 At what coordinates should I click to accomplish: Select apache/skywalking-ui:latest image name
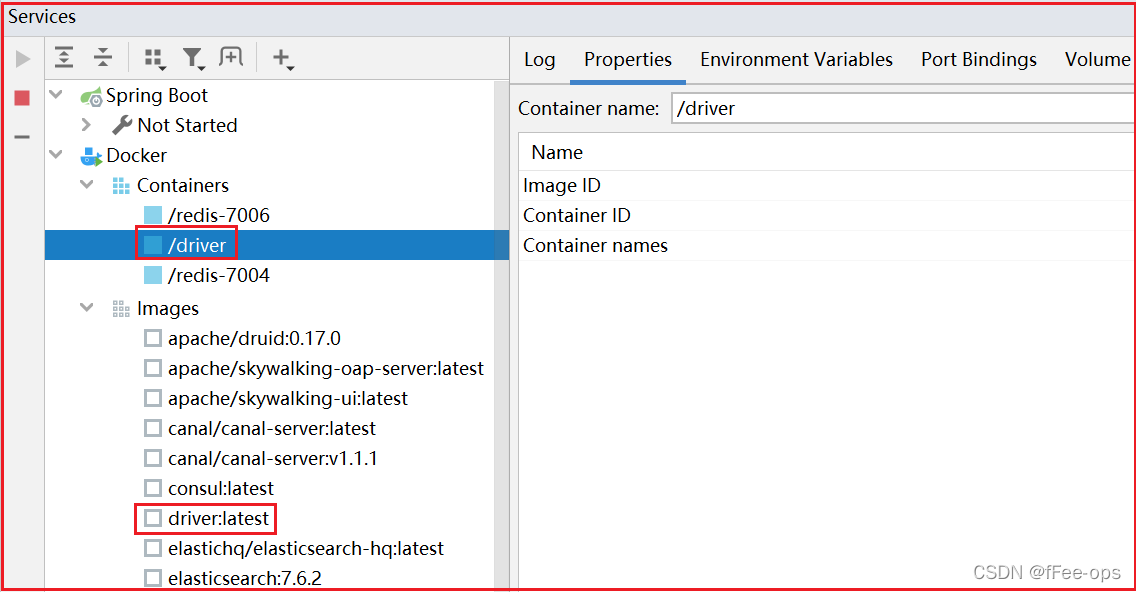pos(288,399)
